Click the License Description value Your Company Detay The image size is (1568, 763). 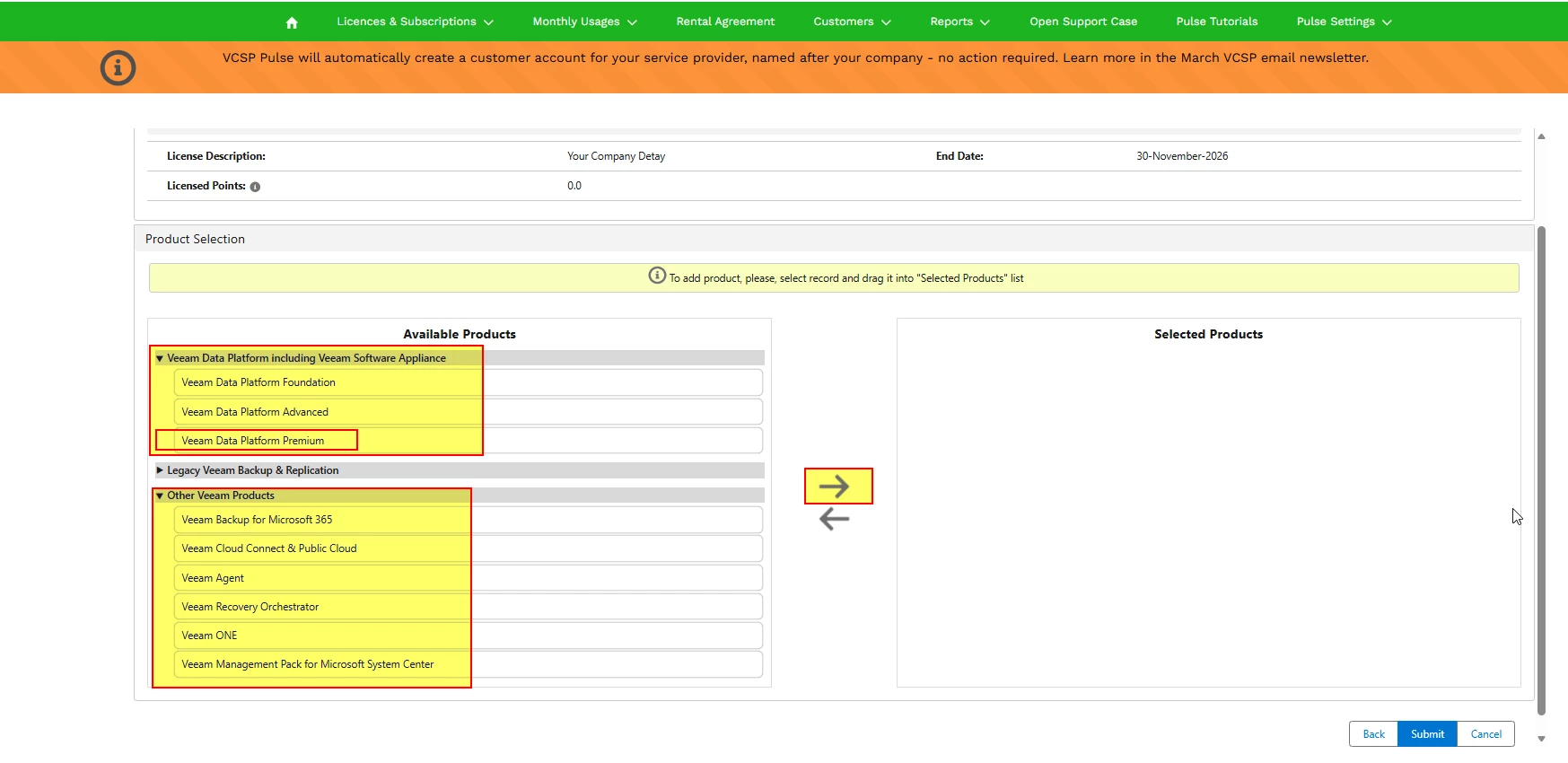[616, 156]
